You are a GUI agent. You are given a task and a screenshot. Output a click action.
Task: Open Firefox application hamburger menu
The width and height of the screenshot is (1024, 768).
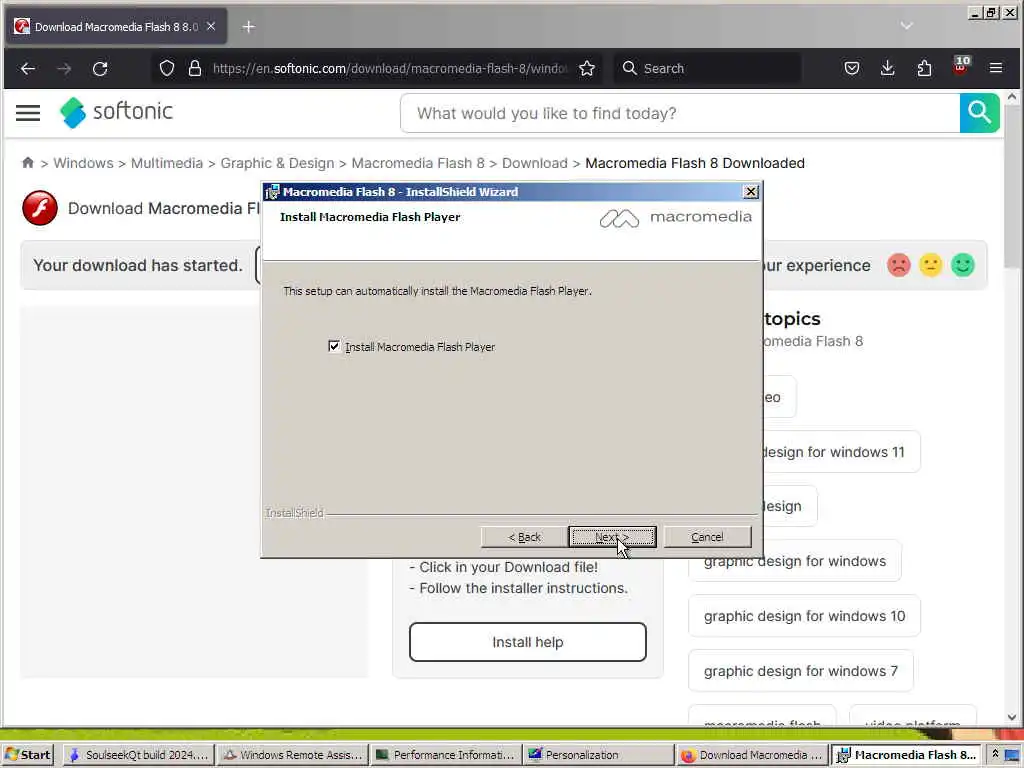coord(996,69)
